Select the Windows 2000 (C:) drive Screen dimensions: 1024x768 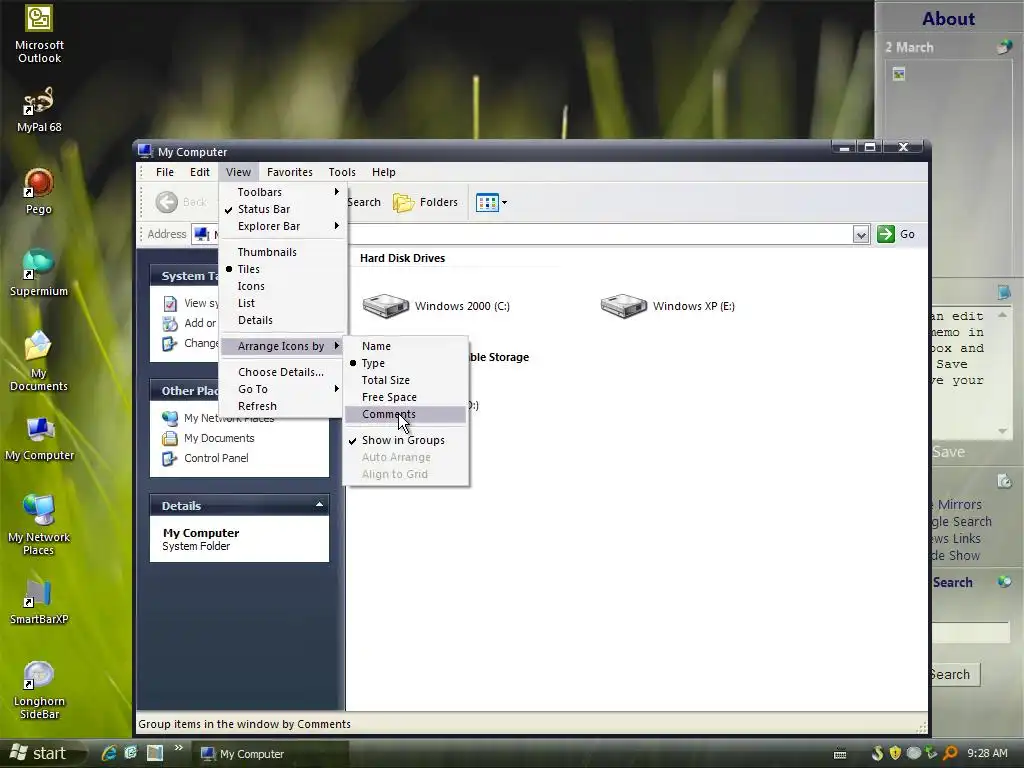436,306
